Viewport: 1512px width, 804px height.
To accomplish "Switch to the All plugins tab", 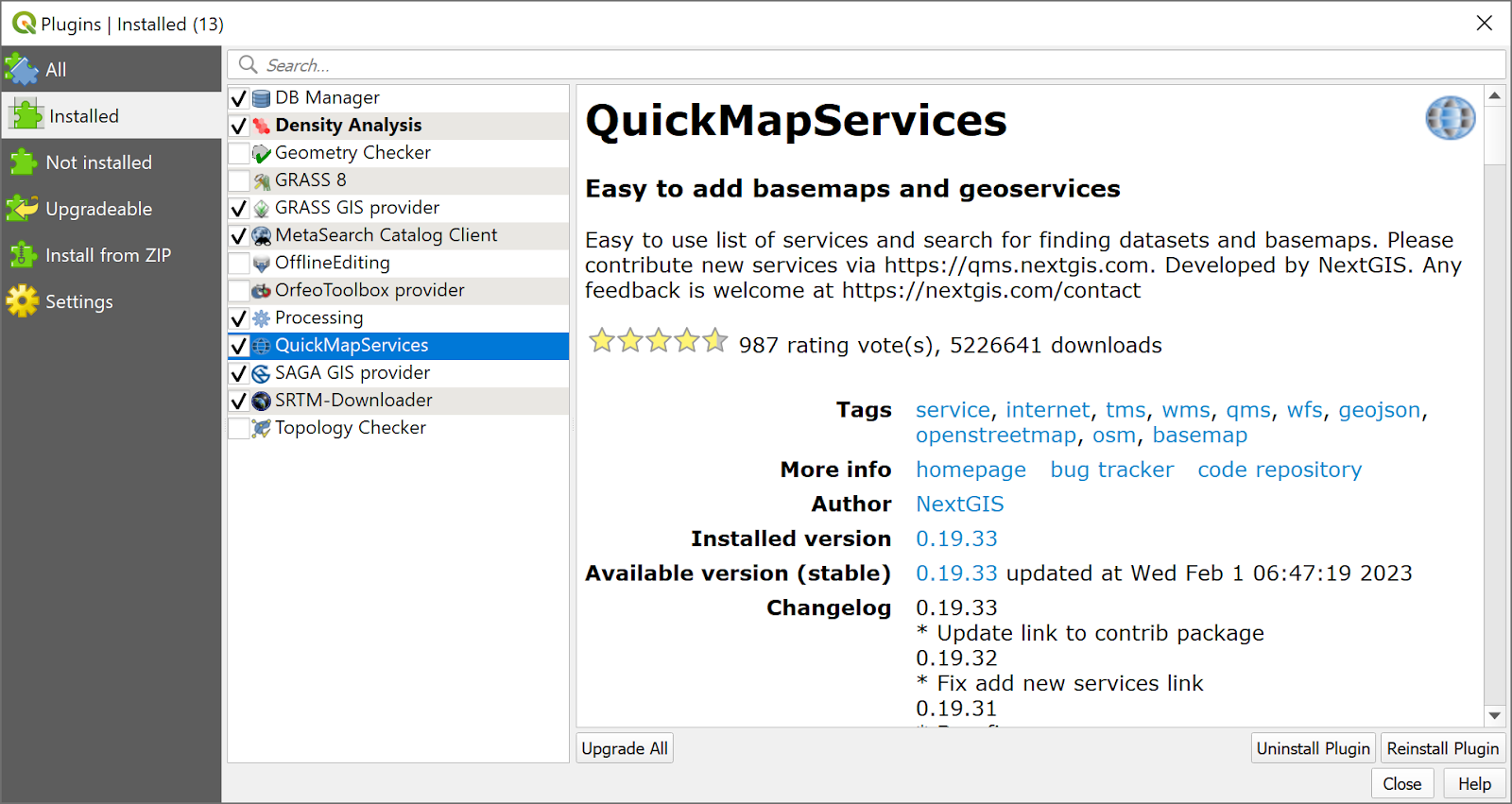I will pyautogui.click(x=112, y=69).
